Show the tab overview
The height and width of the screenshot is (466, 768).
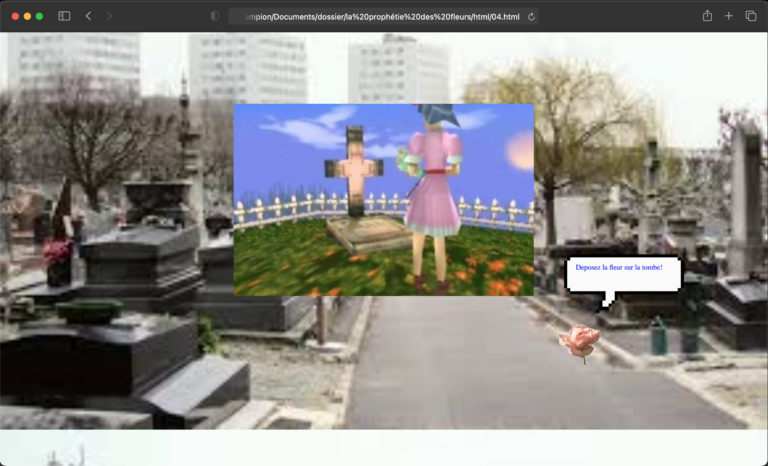pos(751,16)
